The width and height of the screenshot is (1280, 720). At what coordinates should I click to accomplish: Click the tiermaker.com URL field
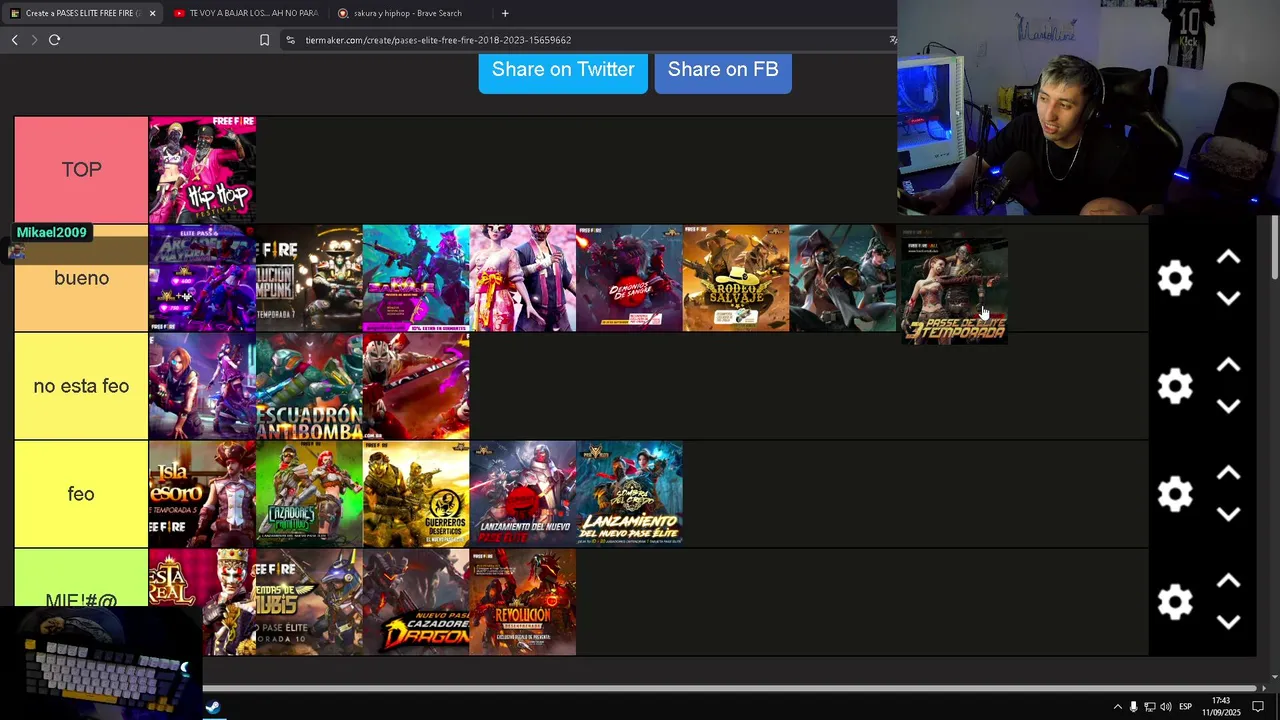click(x=438, y=40)
